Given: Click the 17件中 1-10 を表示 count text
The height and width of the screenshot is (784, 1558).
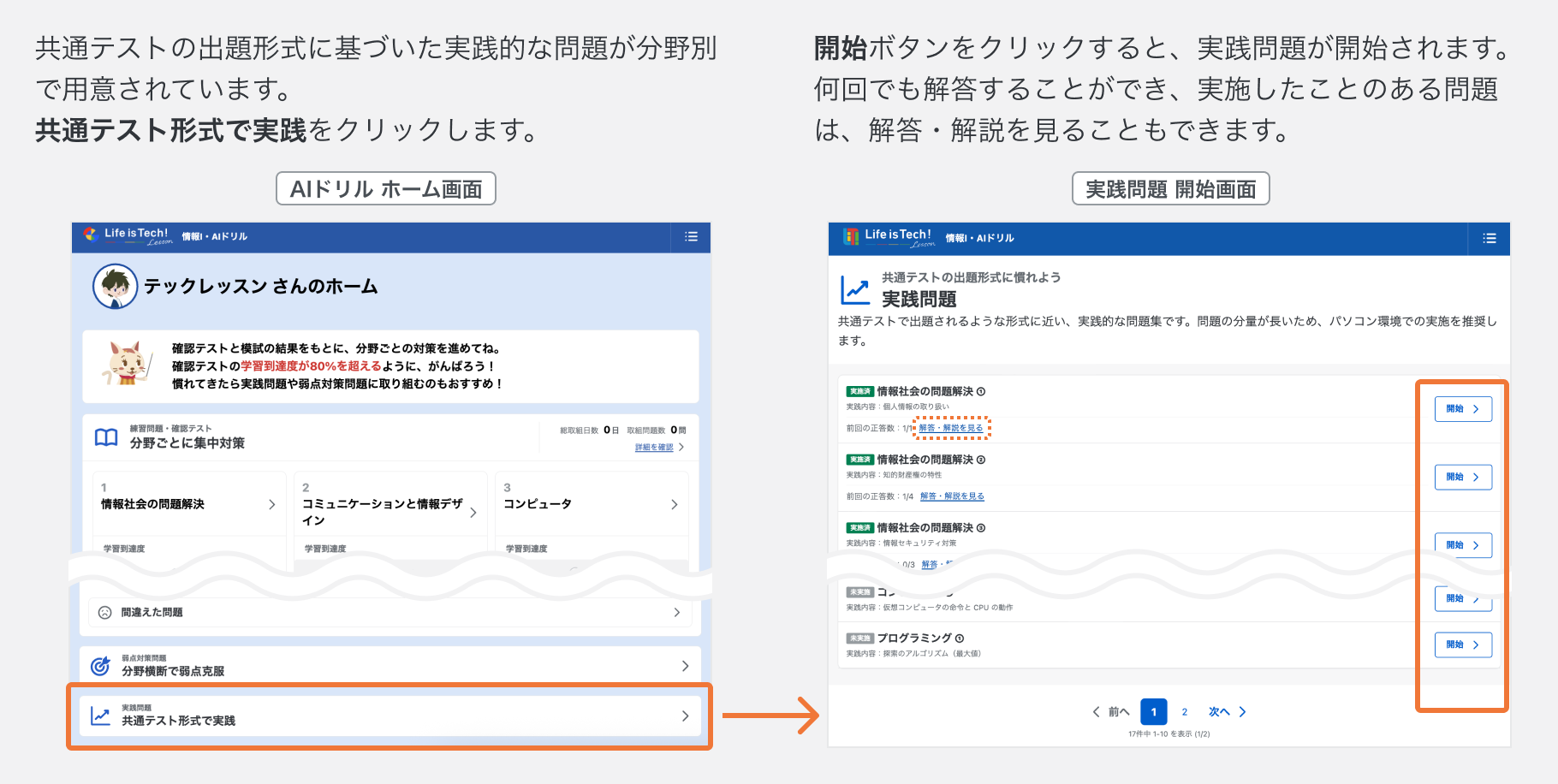Looking at the screenshot, I should tap(1168, 734).
